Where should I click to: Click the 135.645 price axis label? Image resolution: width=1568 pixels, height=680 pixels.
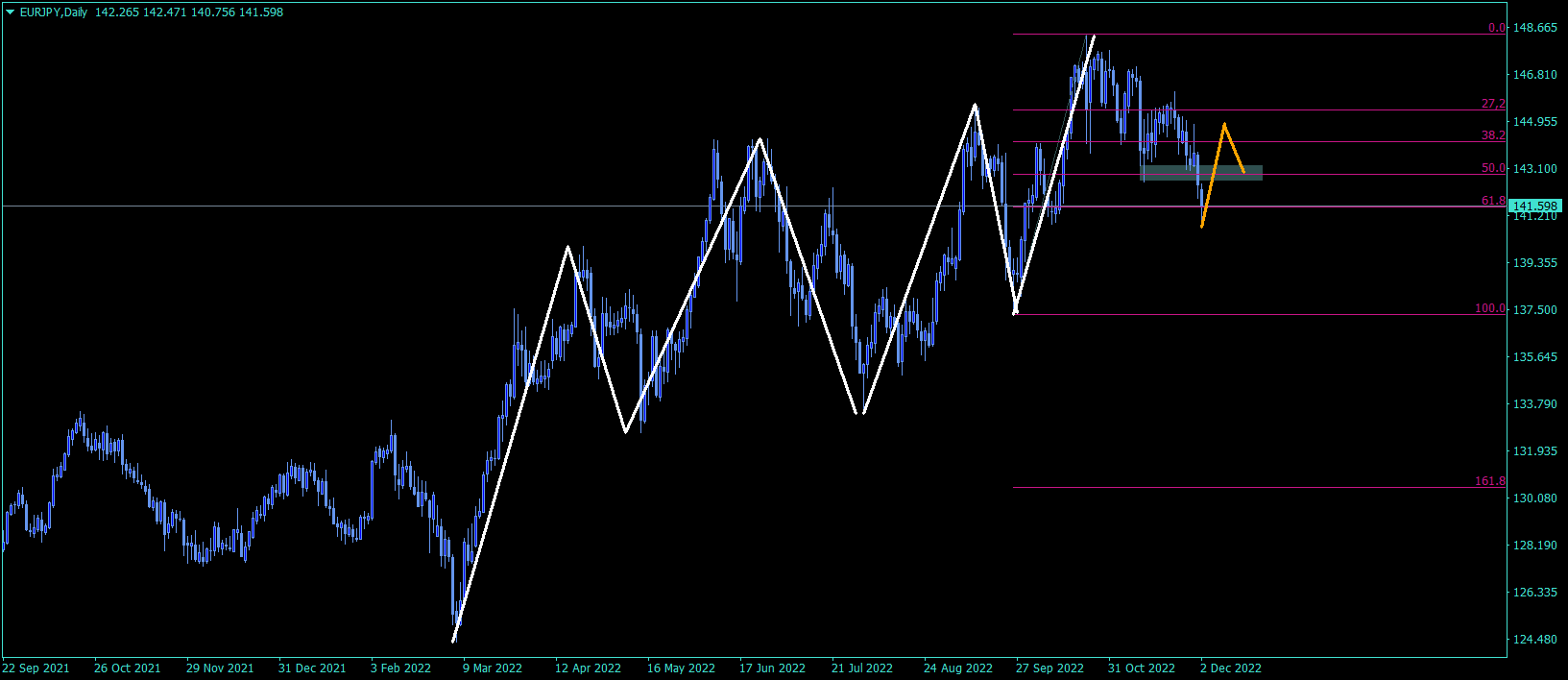tap(1535, 357)
